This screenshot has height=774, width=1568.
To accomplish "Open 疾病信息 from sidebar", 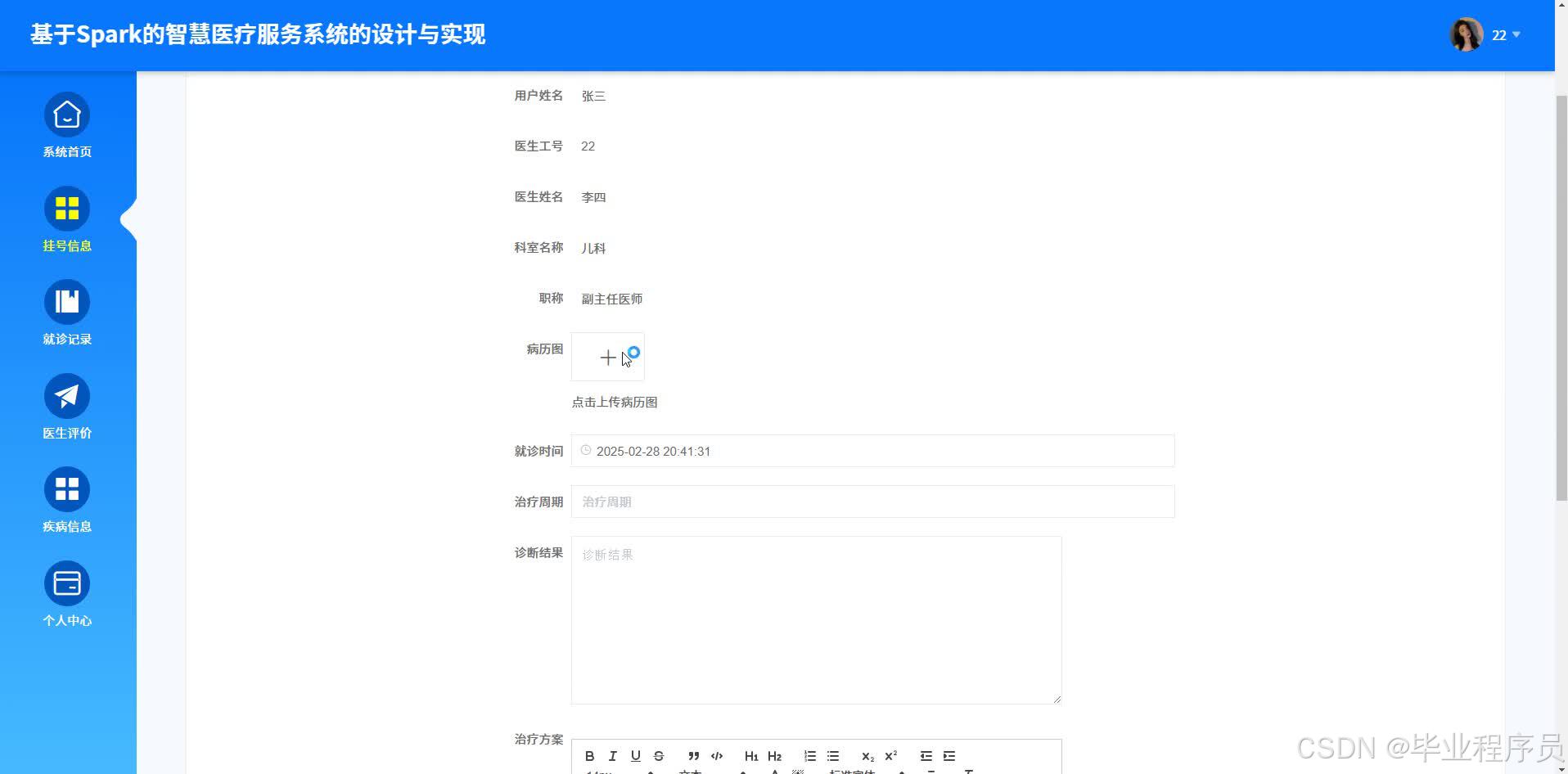I will 66,499.
